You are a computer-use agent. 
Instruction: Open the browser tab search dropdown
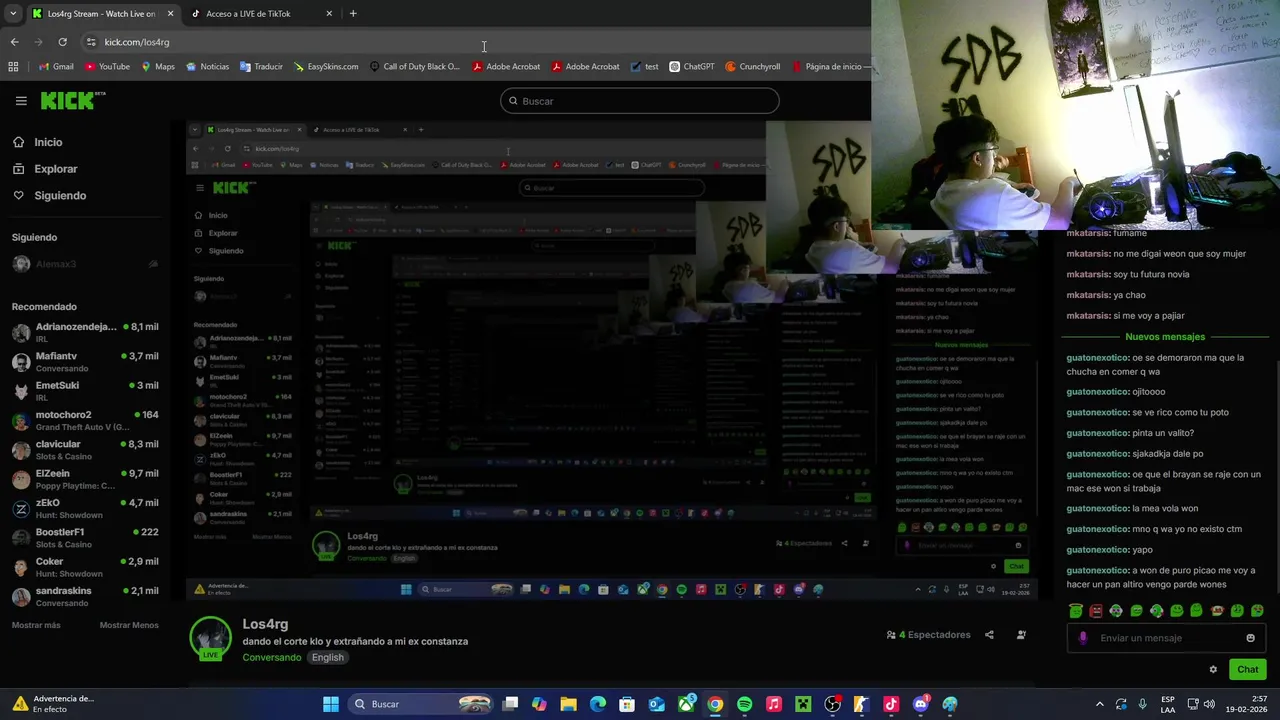click(x=13, y=14)
